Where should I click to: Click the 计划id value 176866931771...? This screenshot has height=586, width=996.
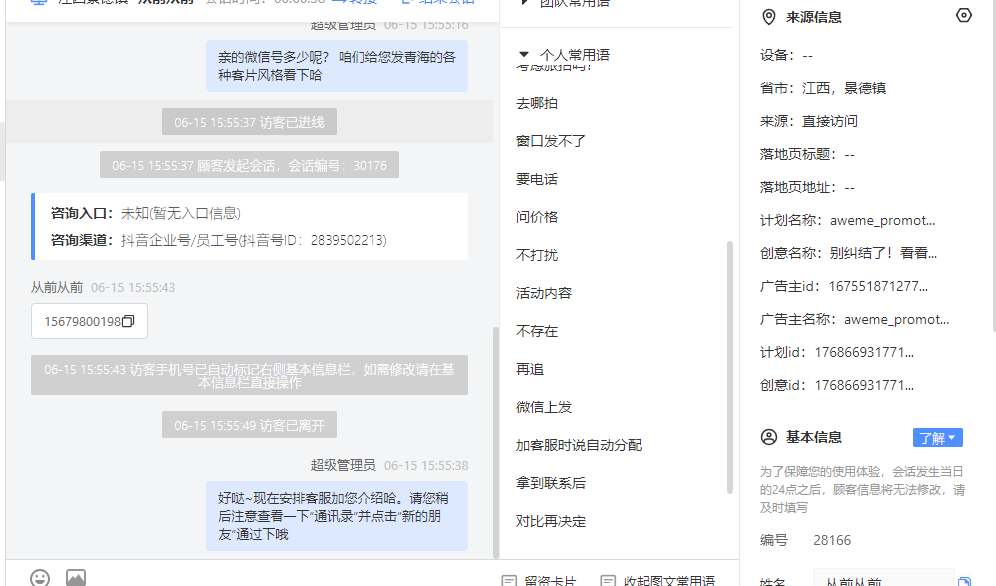[864, 352]
